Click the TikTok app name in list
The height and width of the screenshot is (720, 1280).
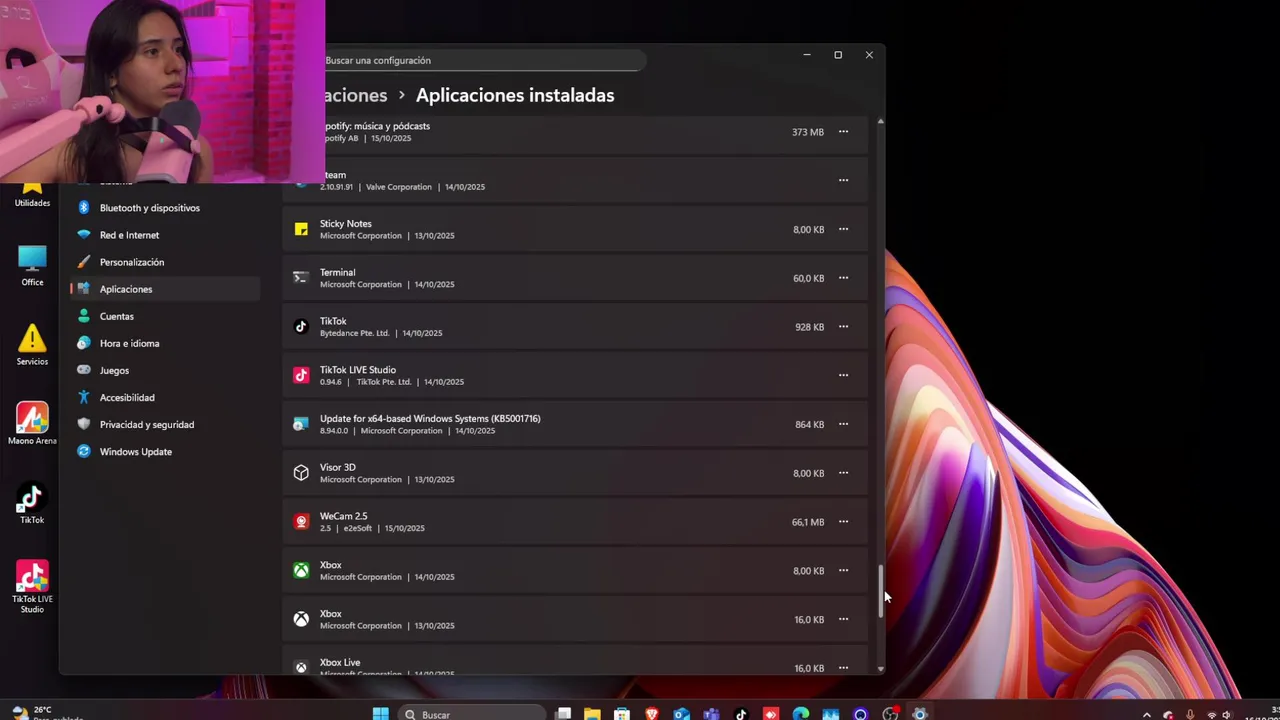coord(333,321)
